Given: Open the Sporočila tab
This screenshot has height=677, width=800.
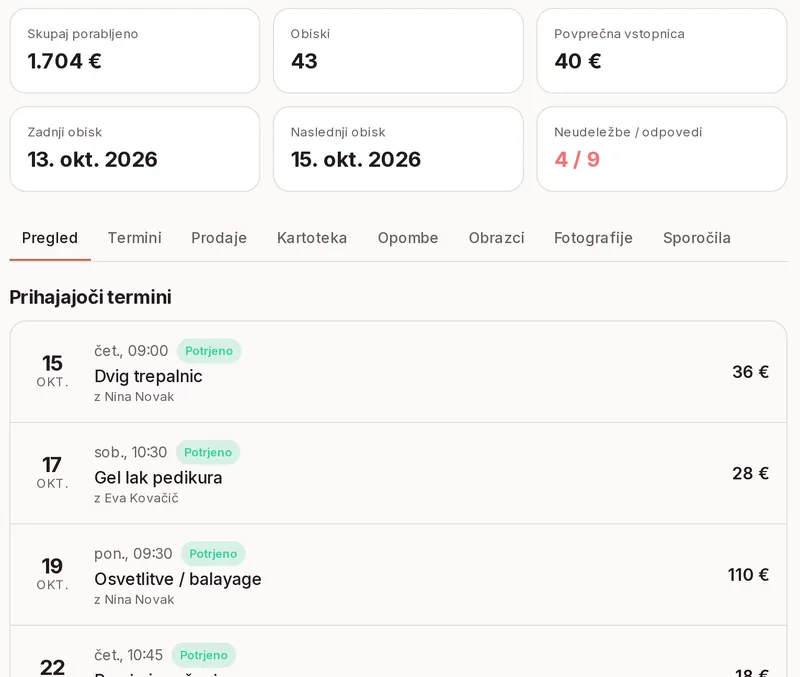Looking at the screenshot, I should tap(696, 238).
